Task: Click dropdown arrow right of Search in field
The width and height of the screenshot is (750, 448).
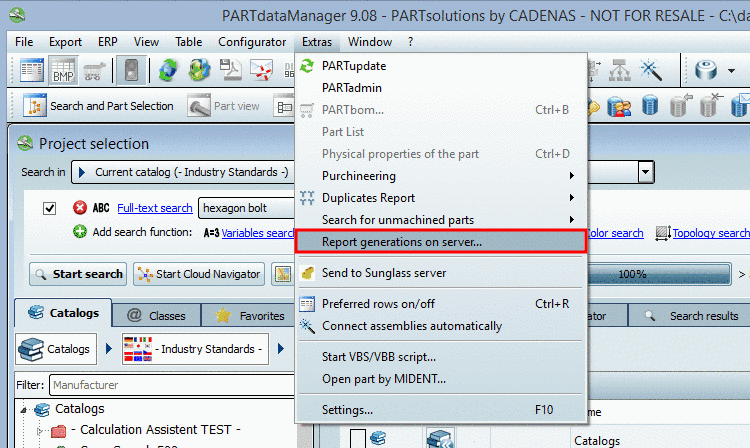Action: tap(645, 172)
